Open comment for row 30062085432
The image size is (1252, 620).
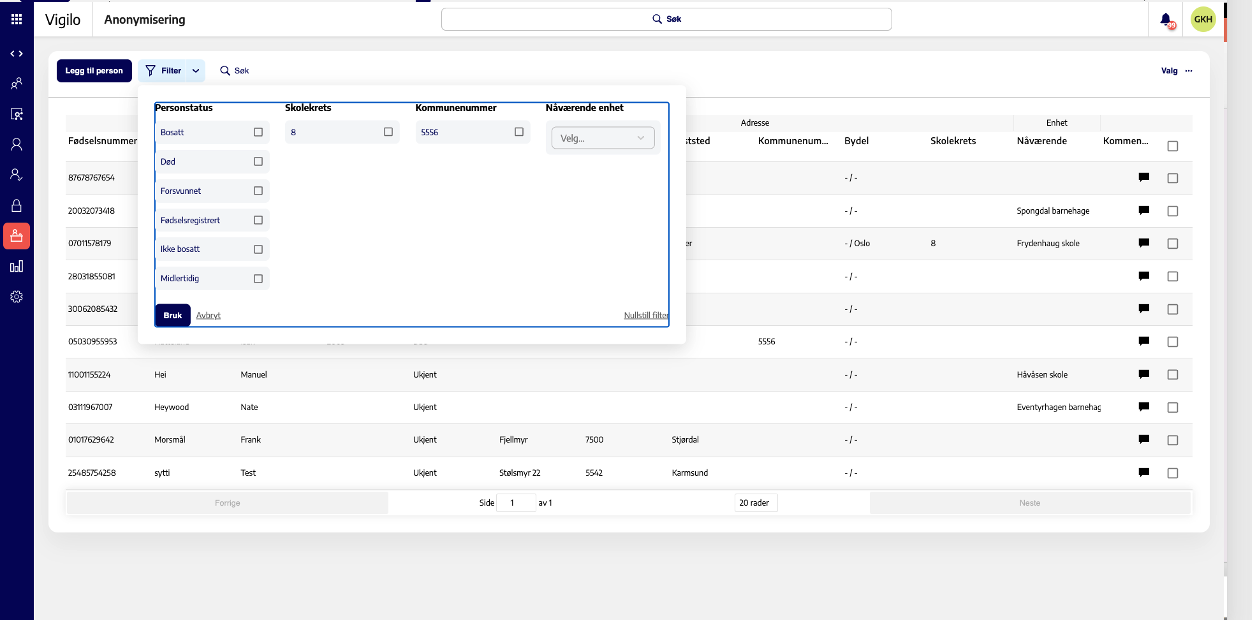1143,309
